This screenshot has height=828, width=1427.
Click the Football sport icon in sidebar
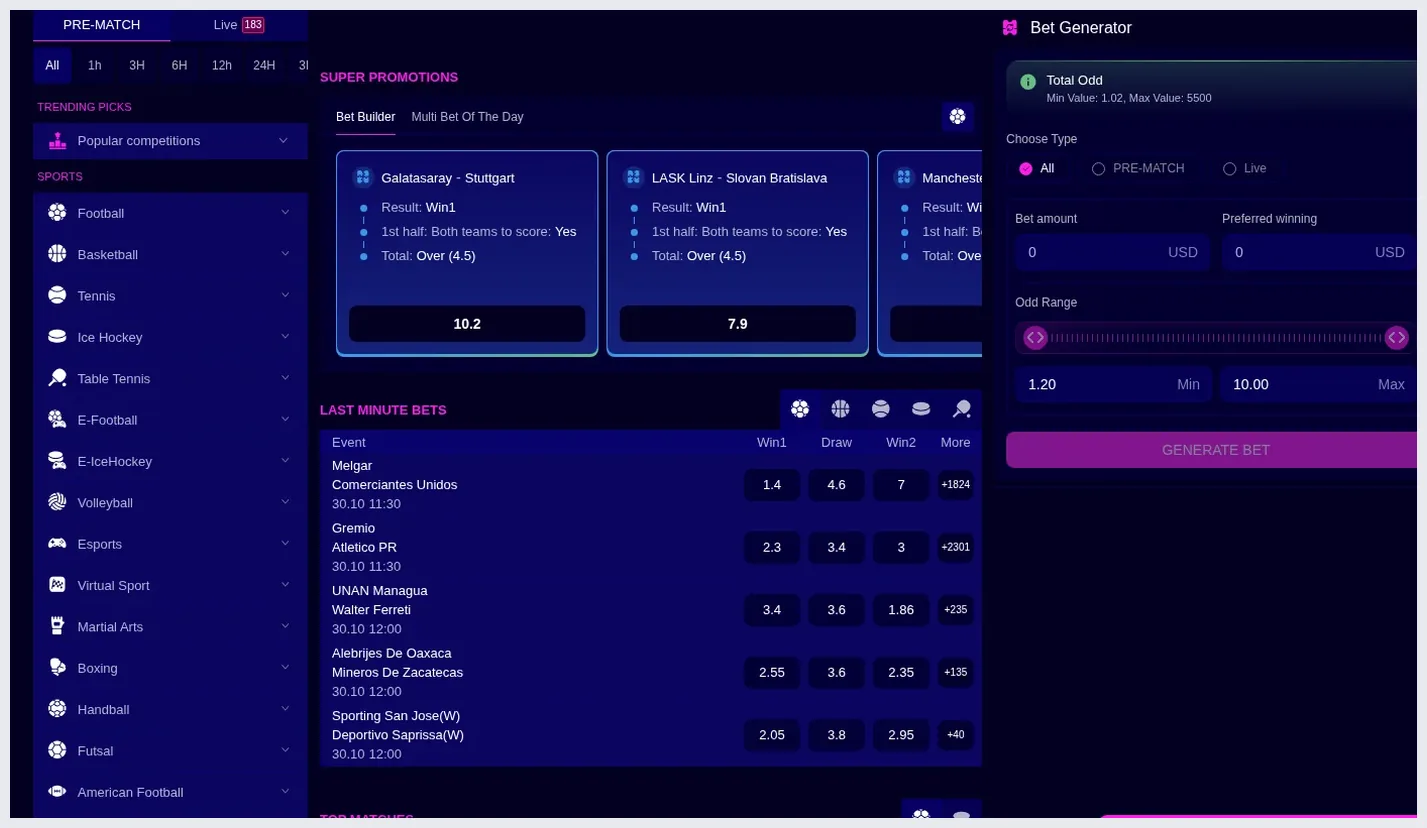click(57, 213)
